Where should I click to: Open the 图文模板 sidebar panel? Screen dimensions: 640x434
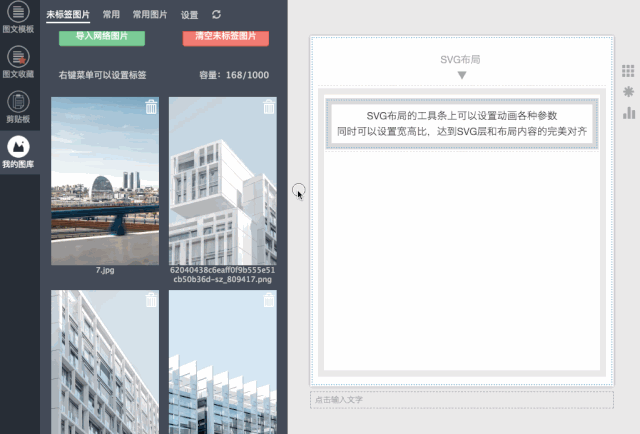tap(18, 17)
